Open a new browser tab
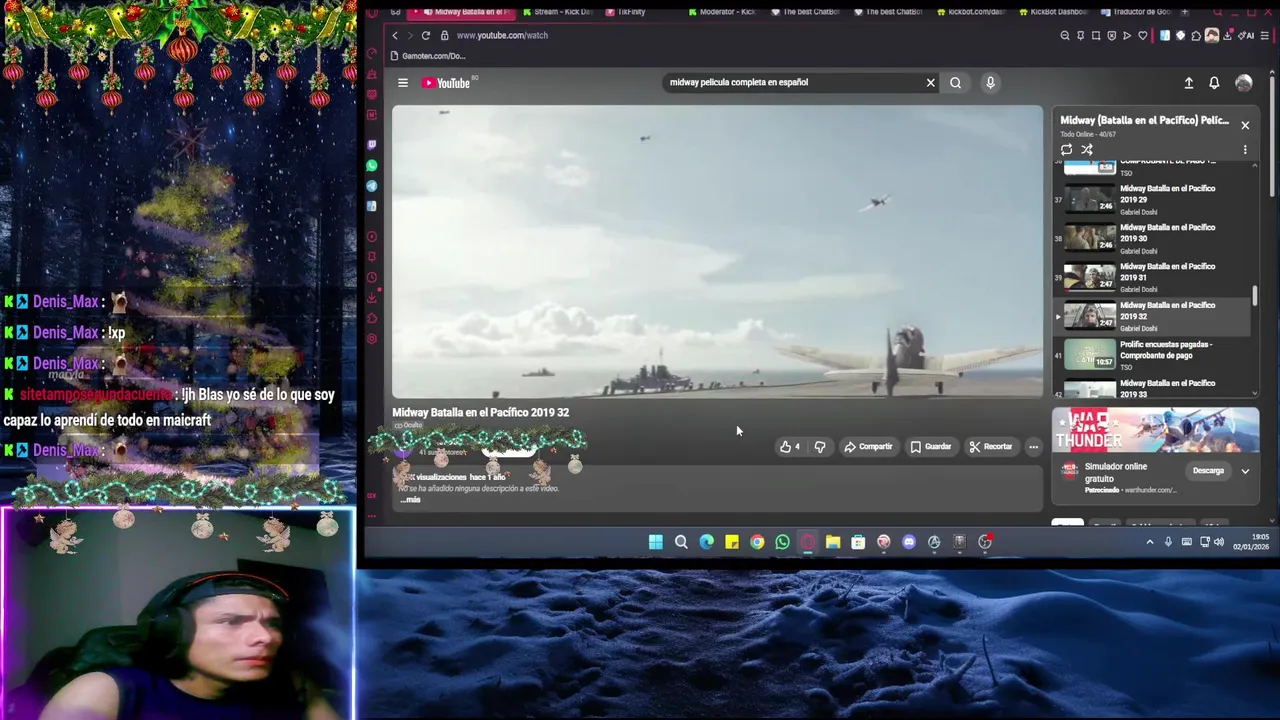The height and width of the screenshot is (720, 1280). 1185,12
